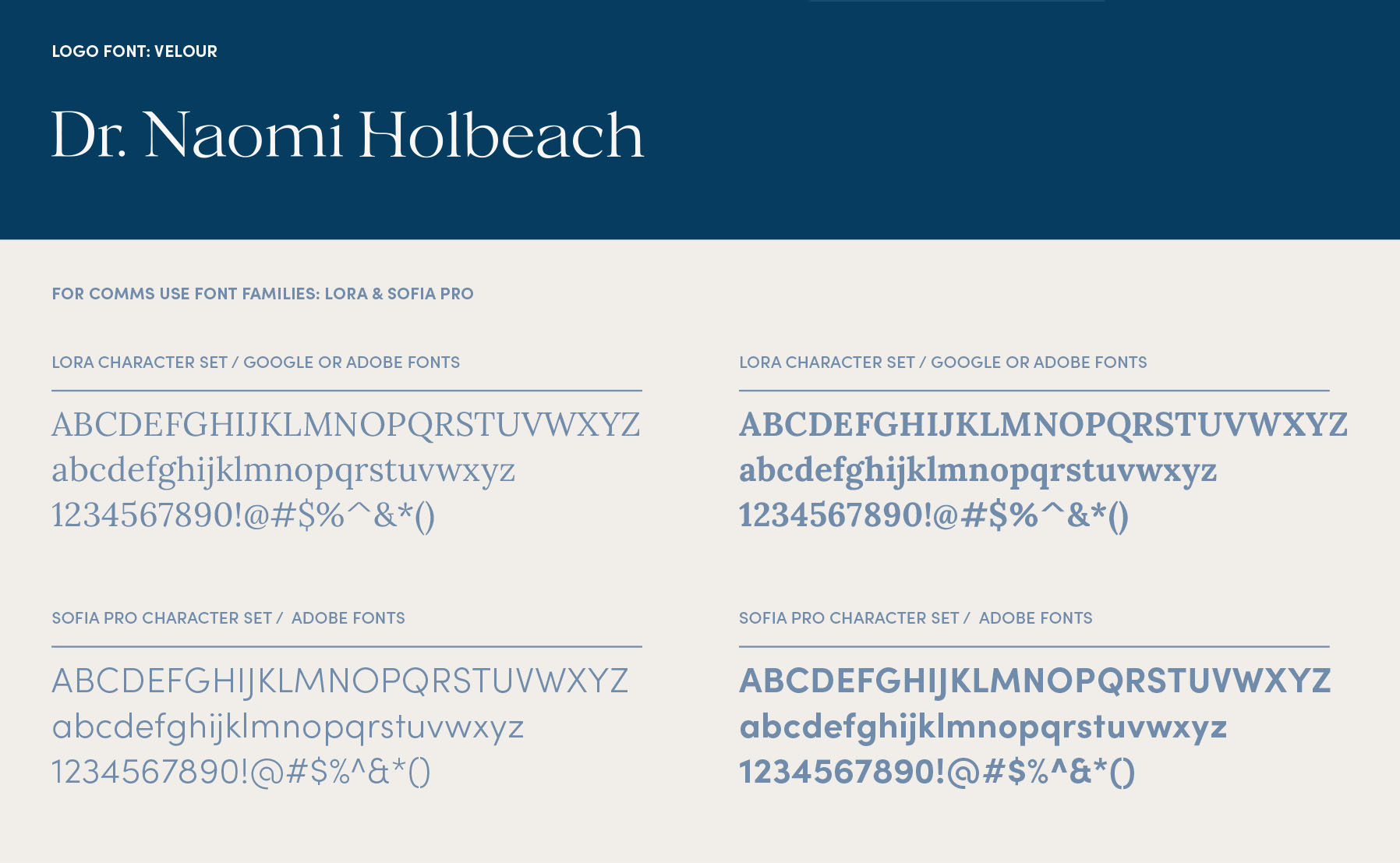Click the Sofia Pro light numbers and symbols line

[241, 772]
